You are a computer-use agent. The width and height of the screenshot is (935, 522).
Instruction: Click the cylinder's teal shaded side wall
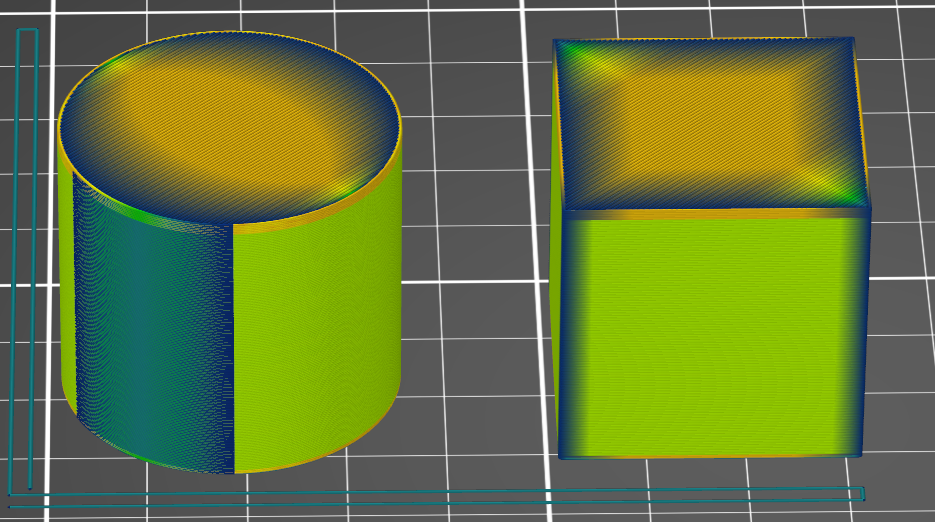150,330
